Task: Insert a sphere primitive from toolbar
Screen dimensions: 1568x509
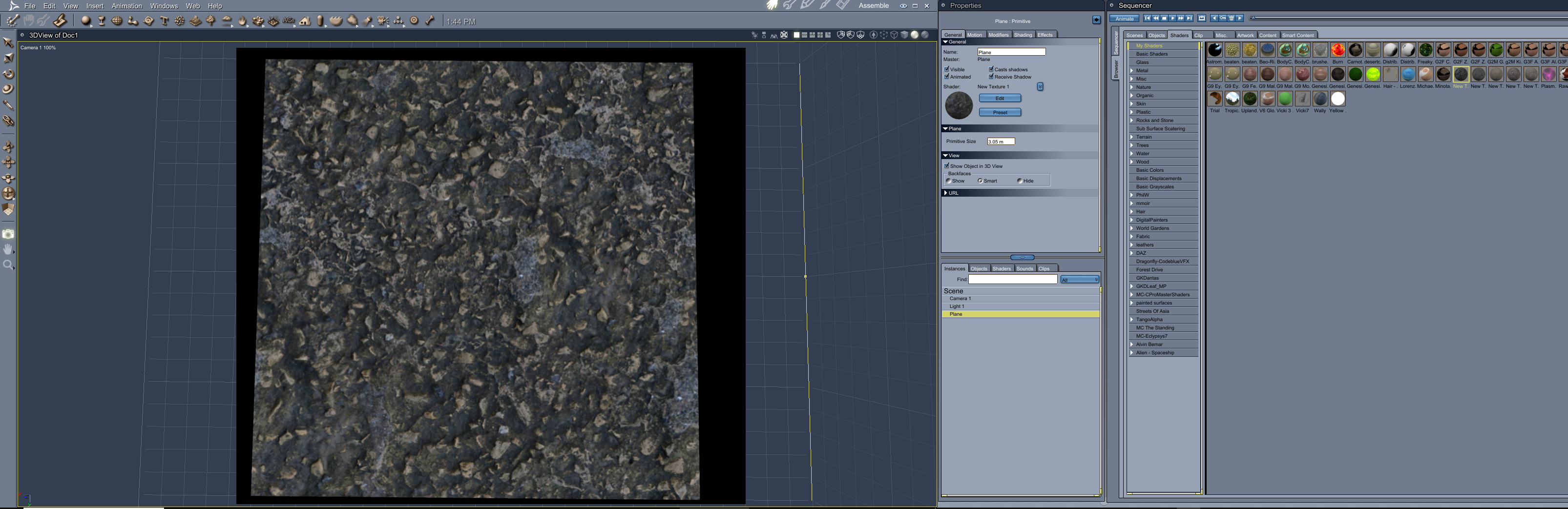Action: point(86,21)
